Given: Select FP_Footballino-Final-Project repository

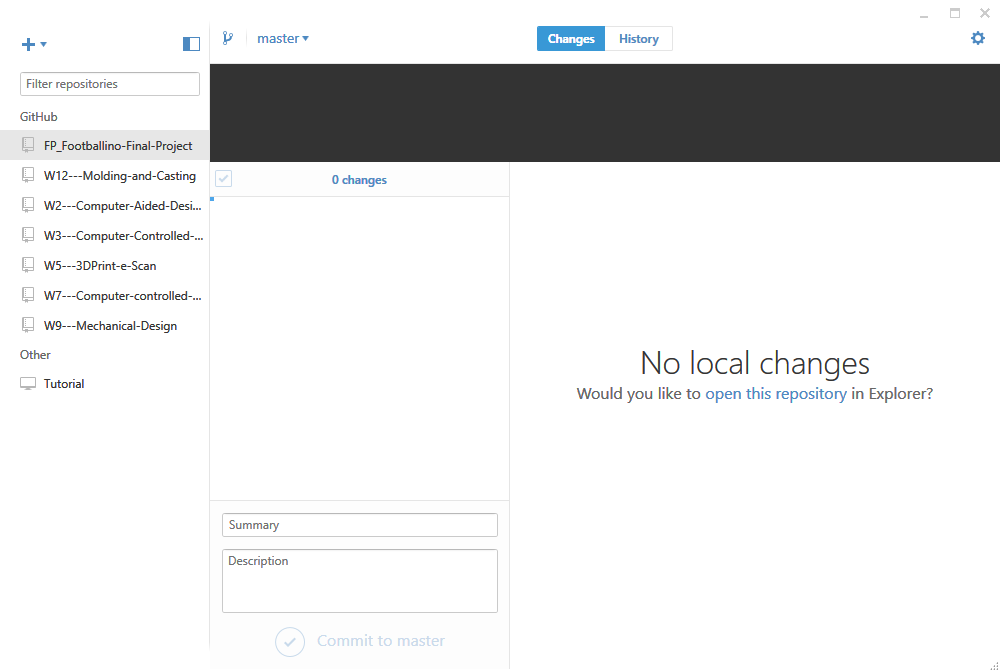Looking at the screenshot, I should click(x=105, y=145).
